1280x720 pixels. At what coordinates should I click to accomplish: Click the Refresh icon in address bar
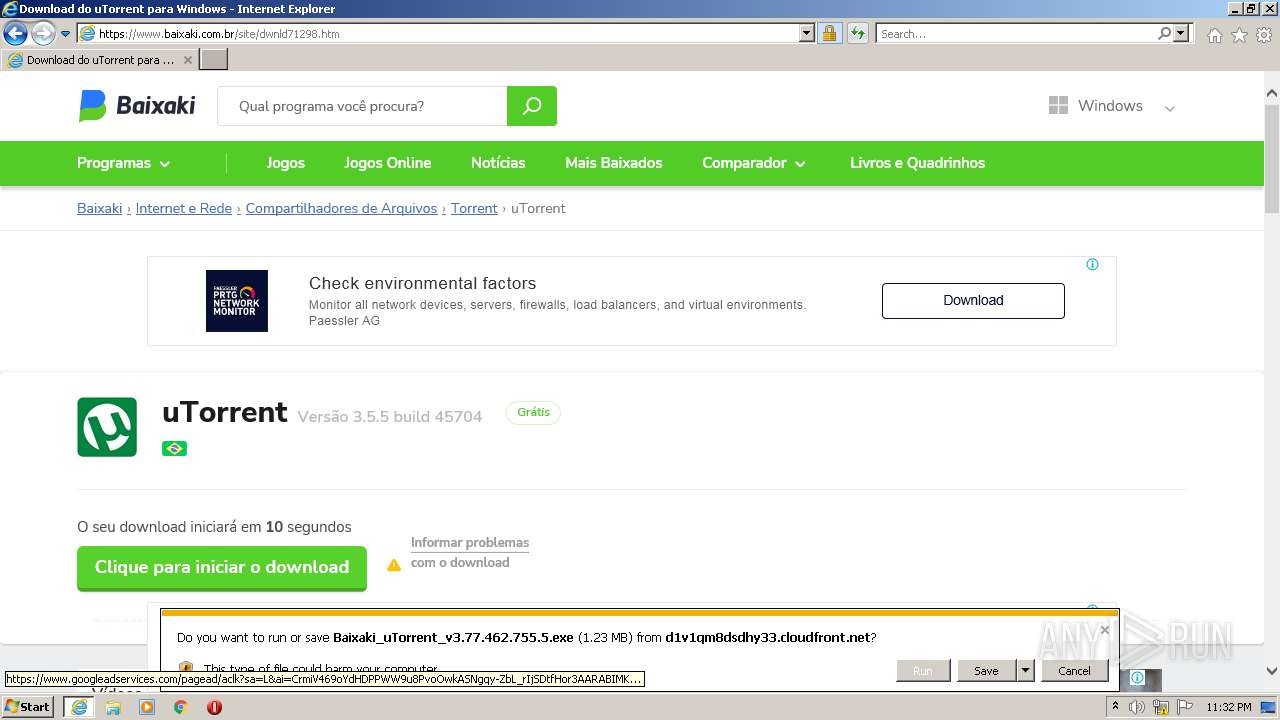(857, 34)
